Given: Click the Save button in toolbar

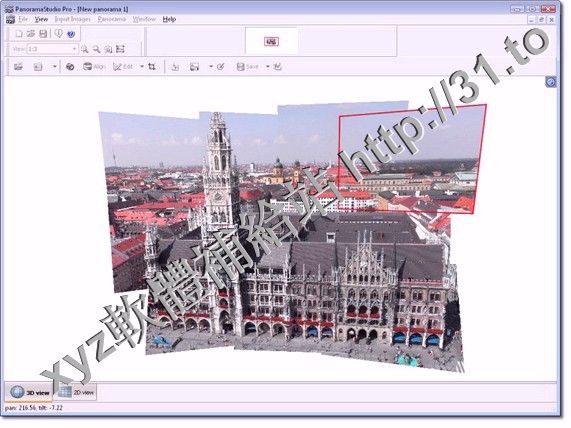Looking at the screenshot, I should pyautogui.click(x=248, y=67).
